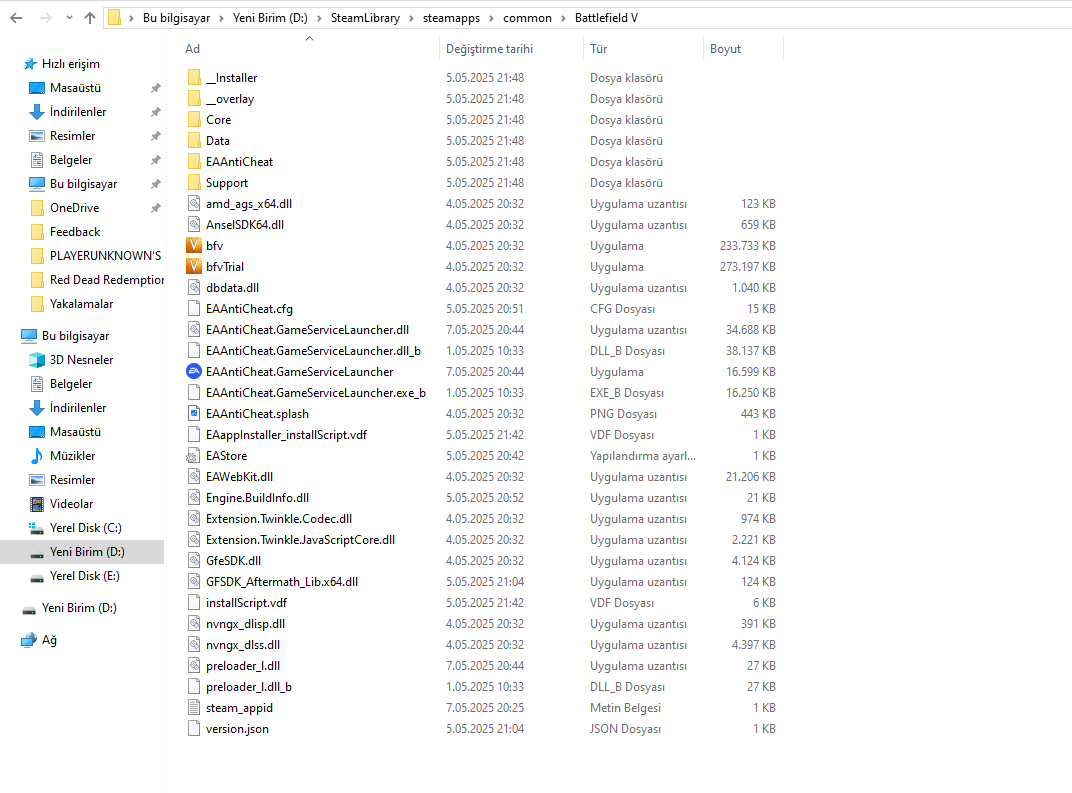Open 'Masaüstü' under quick access
The width and height of the screenshot is (1072, 793).
click(75, 88)
